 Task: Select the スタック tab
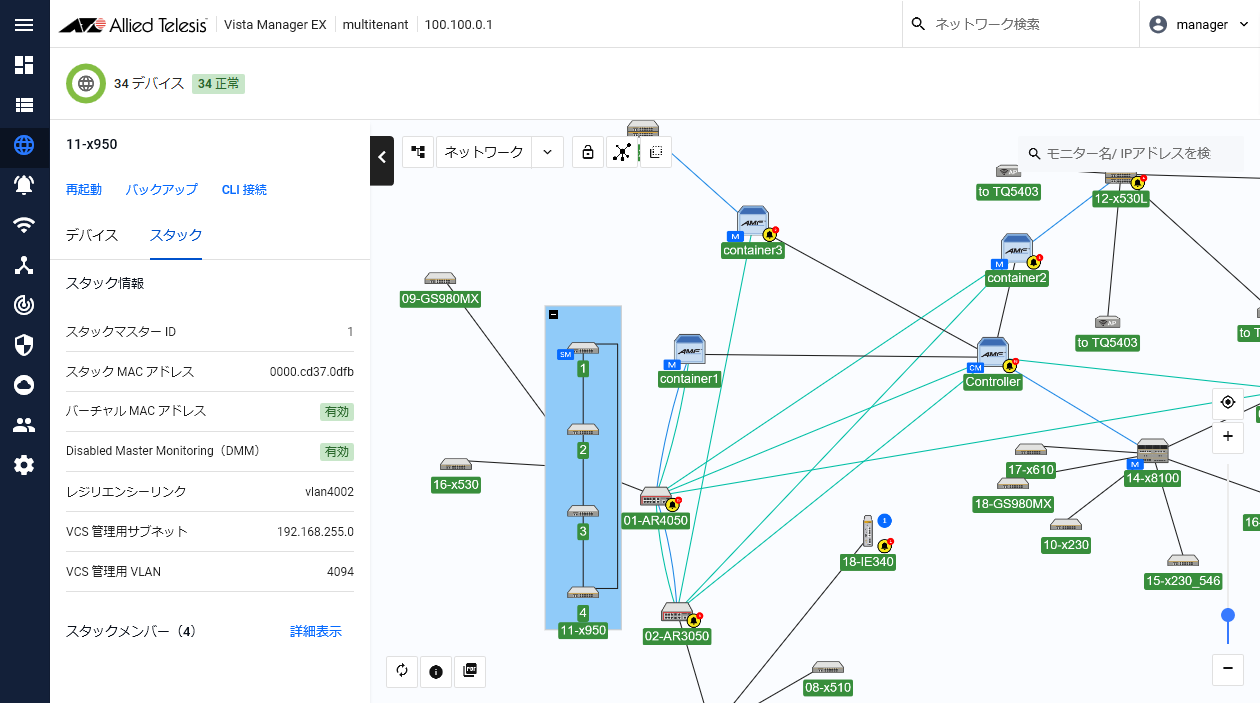176,235
